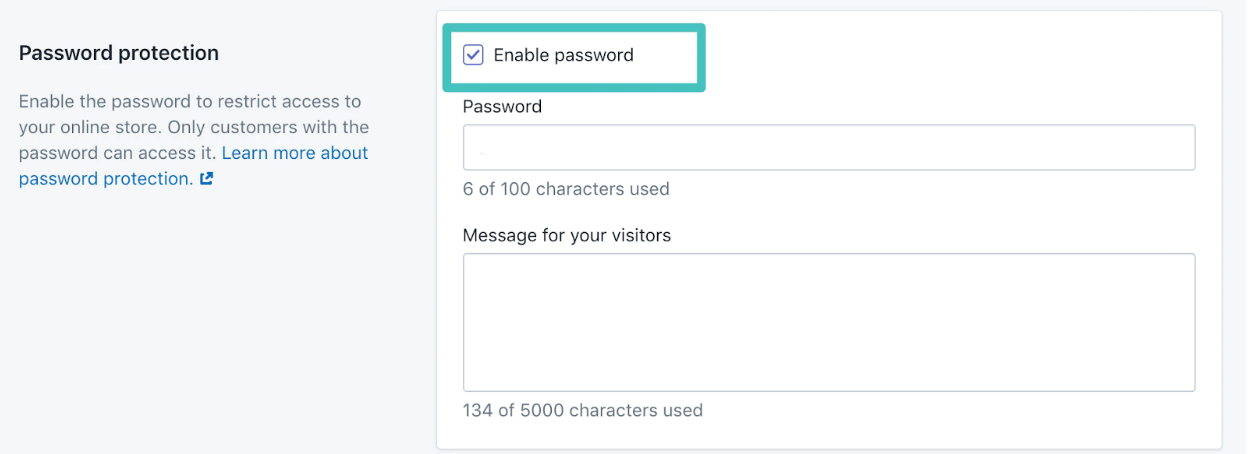Focus the Password input field
The height and width of the screenshot is (454, 1250).
pos(829,147)
